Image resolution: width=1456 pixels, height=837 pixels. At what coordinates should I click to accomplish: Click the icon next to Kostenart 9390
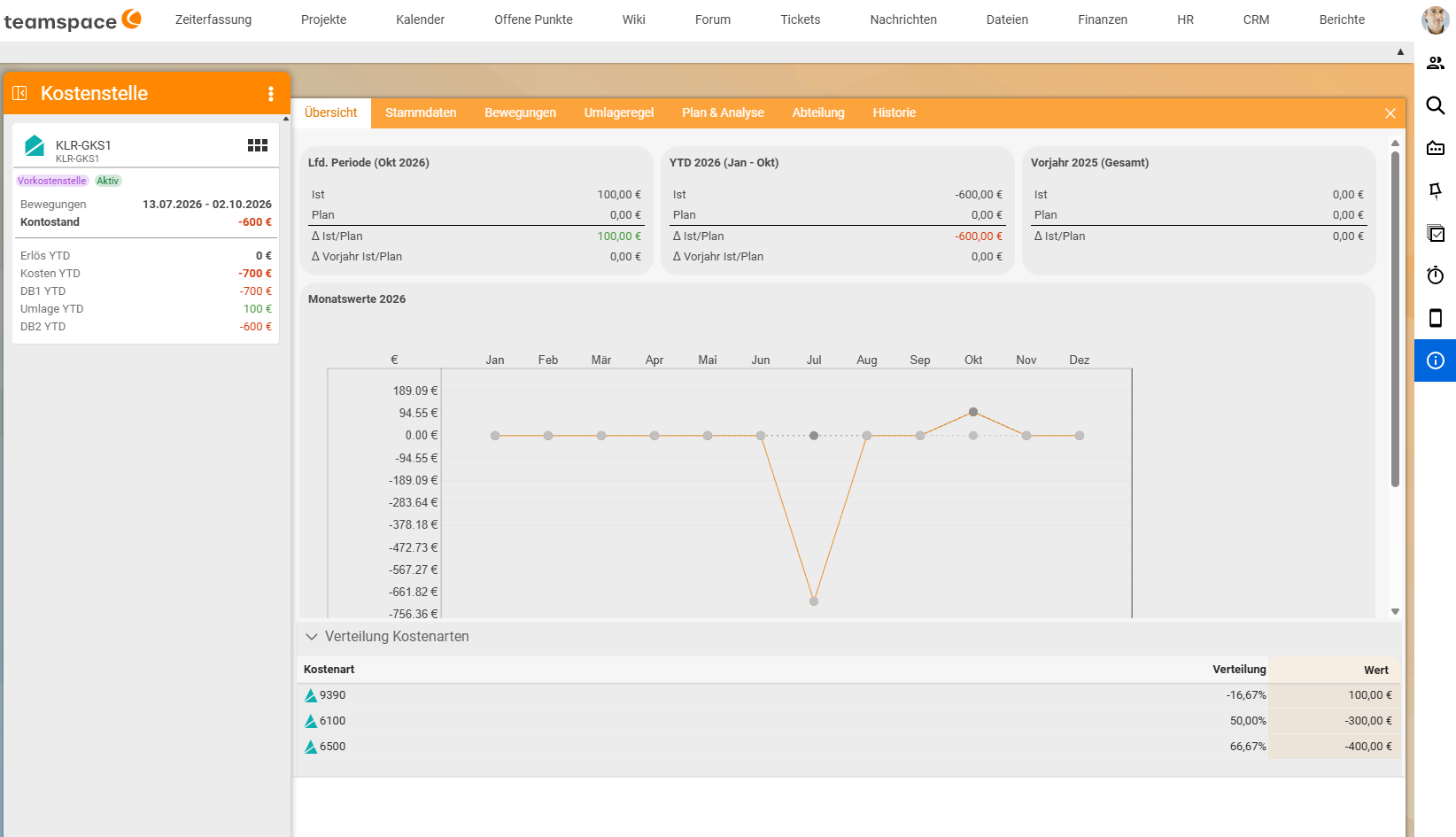(311, 695)
